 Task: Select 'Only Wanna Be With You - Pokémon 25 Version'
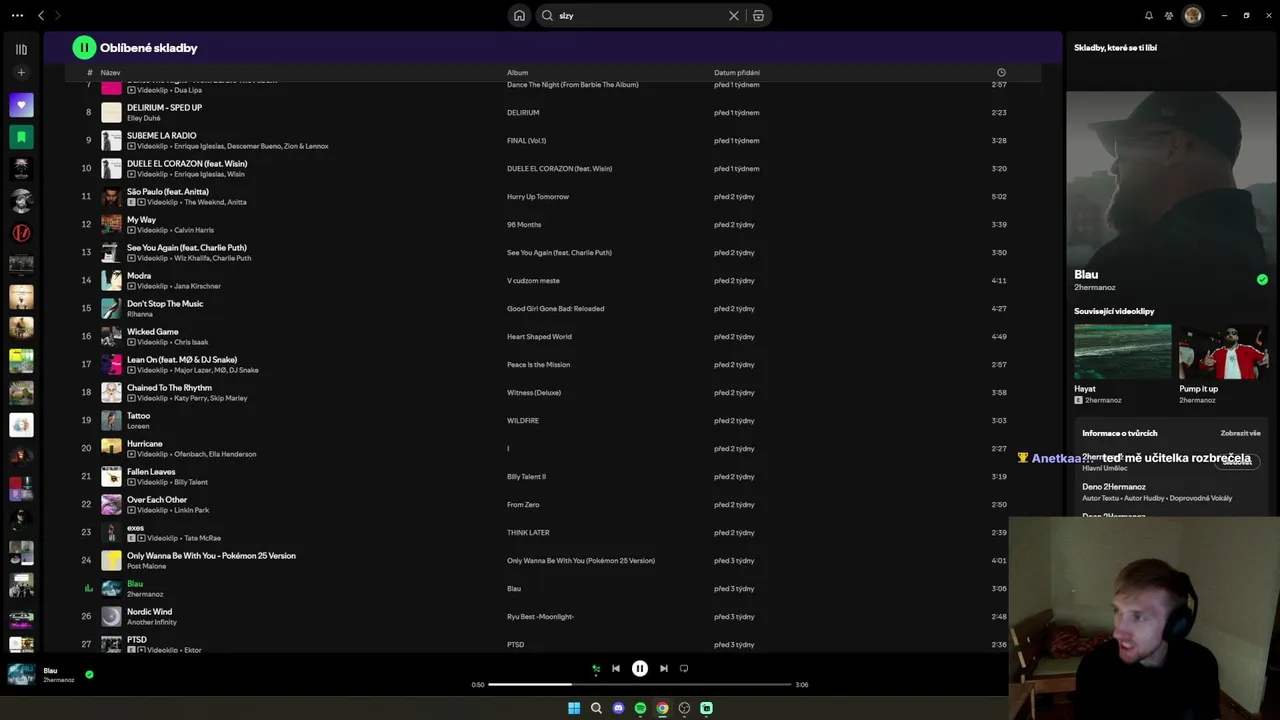211,556
